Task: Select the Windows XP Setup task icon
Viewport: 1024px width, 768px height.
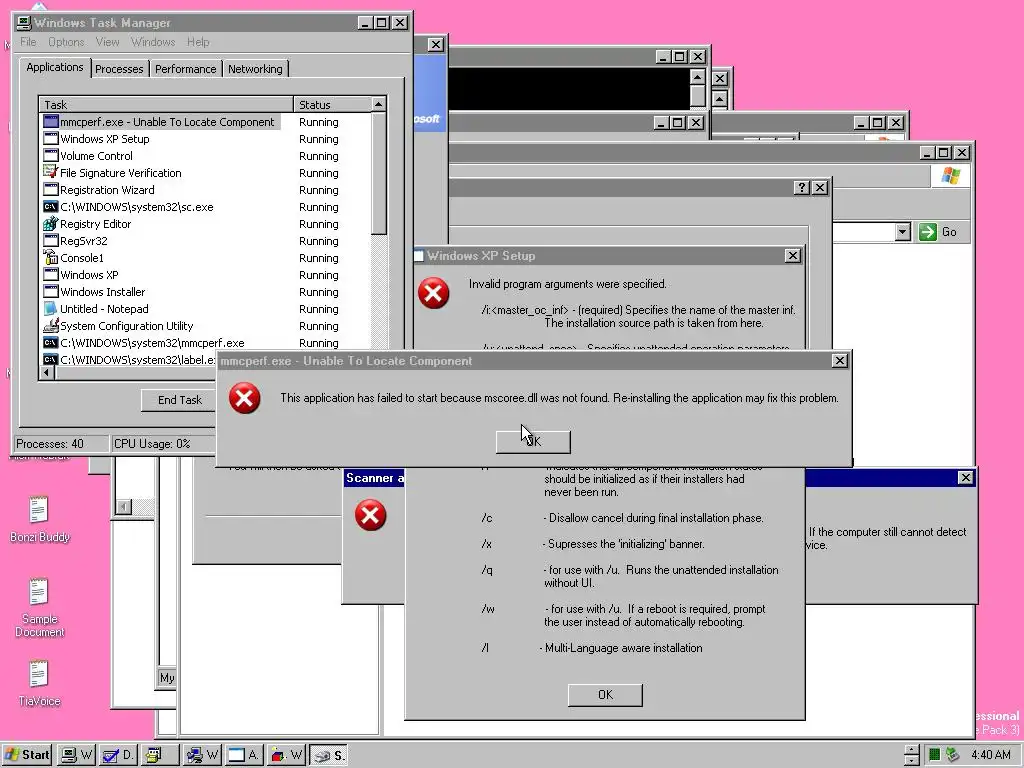Action: click(50, 139)
